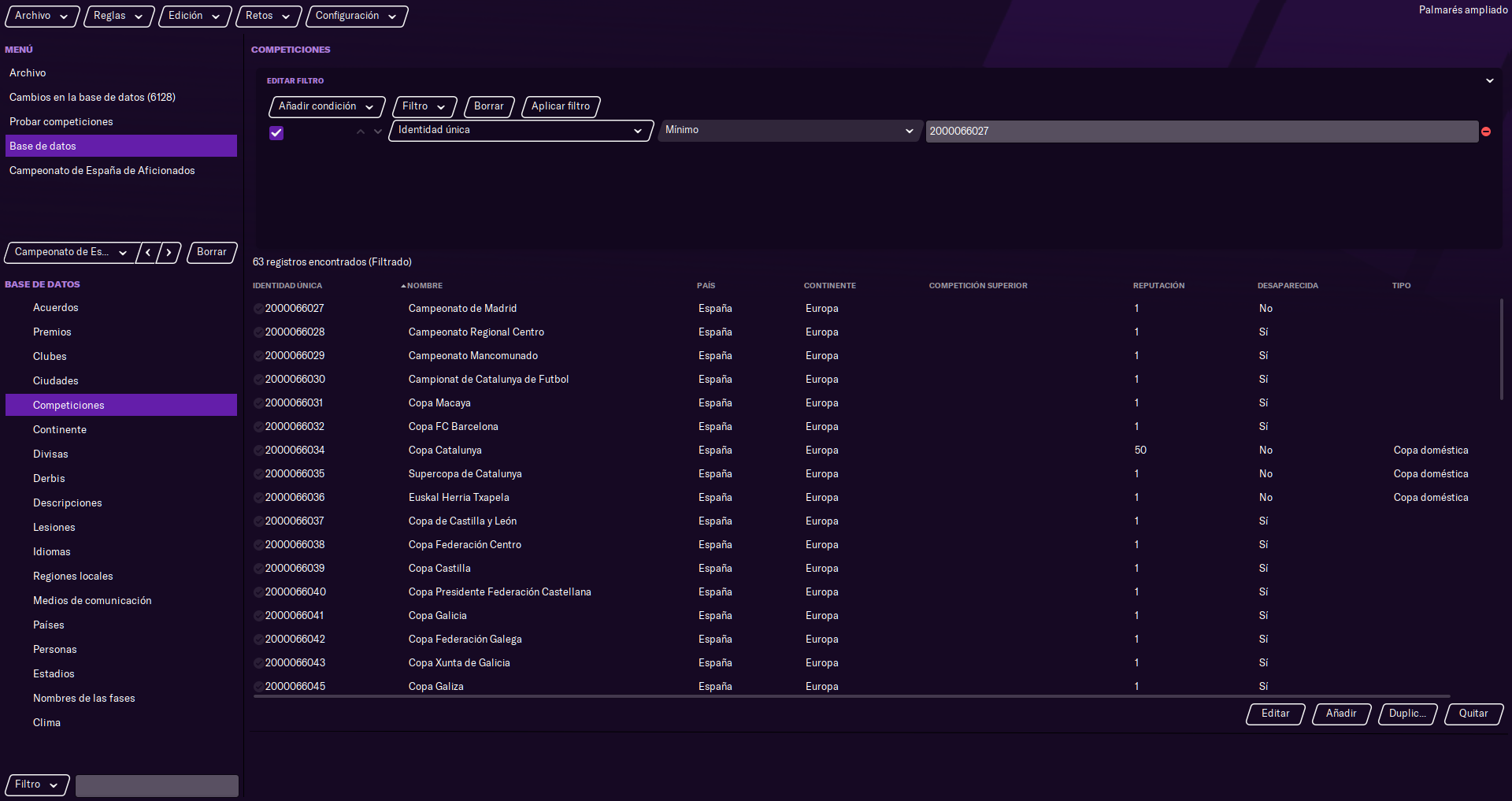This screenshot has width=1512, height=801.
Task: Select Probar competiciones in the menu
Action: point(121,121)
